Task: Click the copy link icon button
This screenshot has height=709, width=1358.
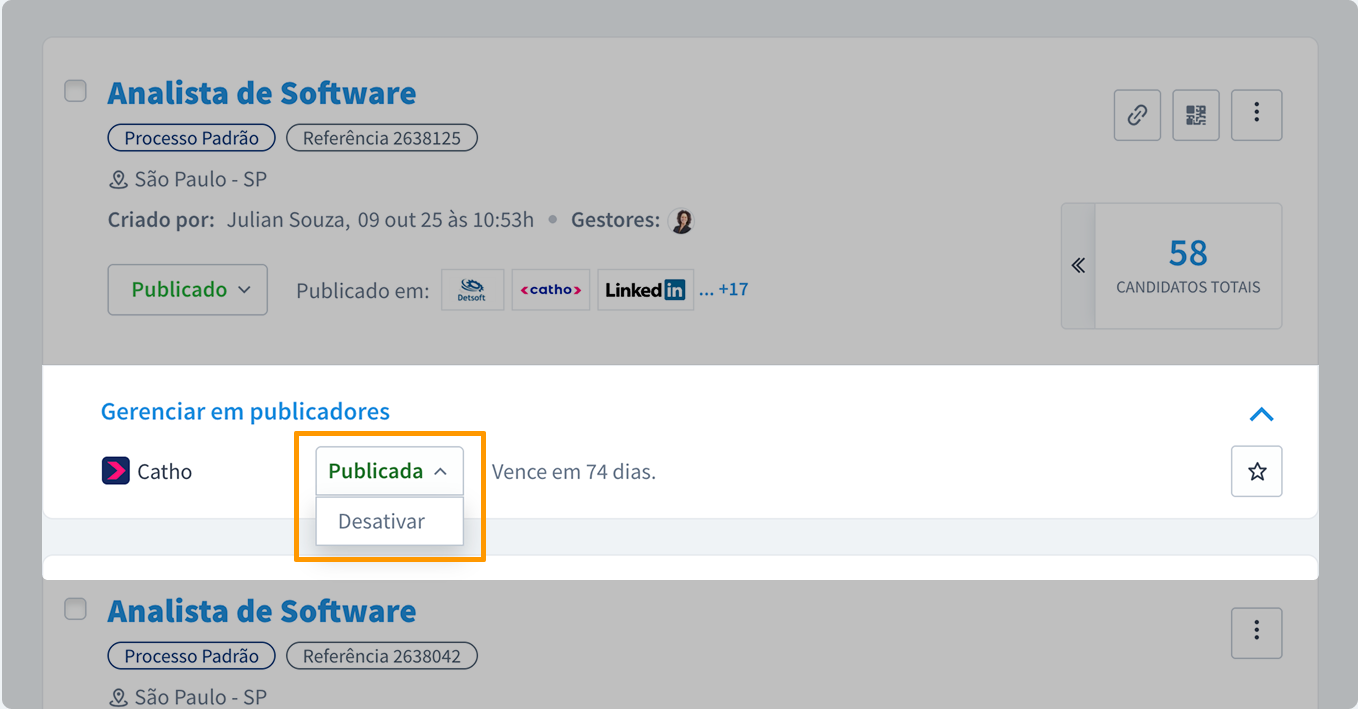Action: click(x=1137, y=115)
